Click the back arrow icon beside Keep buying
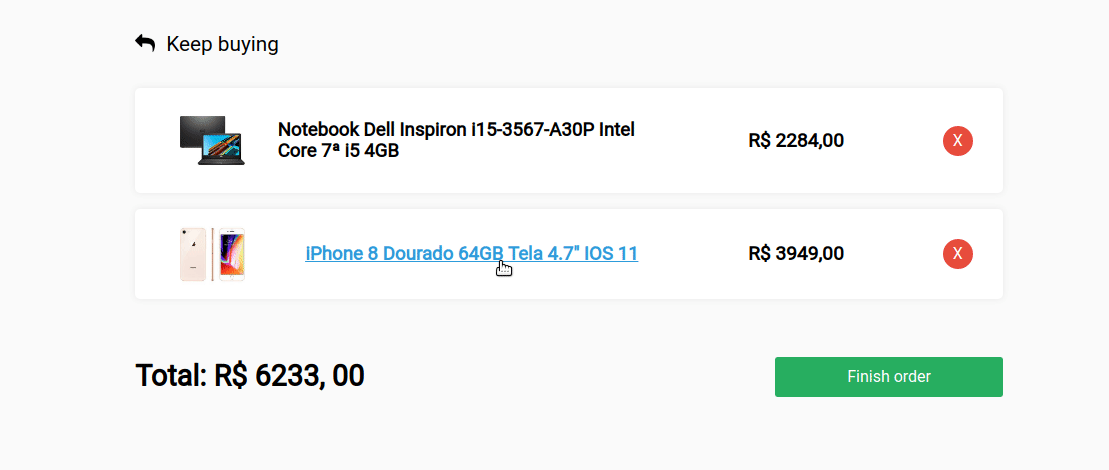 pos(145,43)
